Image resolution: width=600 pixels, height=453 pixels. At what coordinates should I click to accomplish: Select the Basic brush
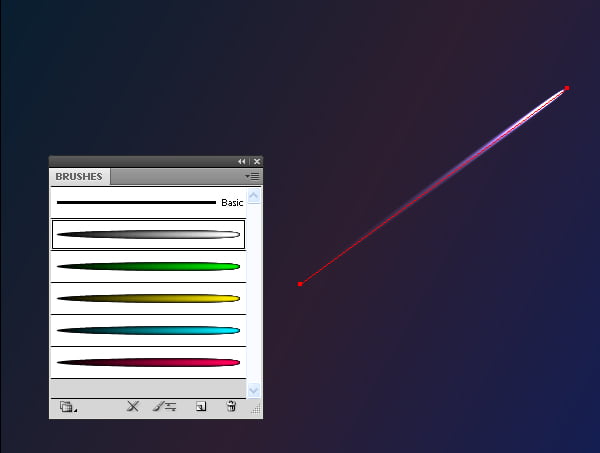[148, 202]
